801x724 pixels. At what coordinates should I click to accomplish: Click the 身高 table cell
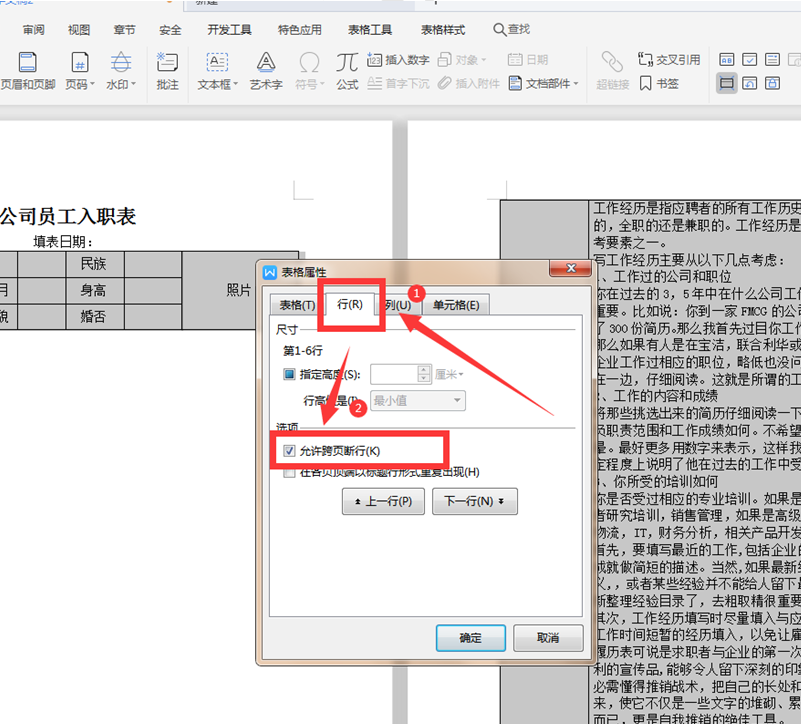click(x=95, y=291)
